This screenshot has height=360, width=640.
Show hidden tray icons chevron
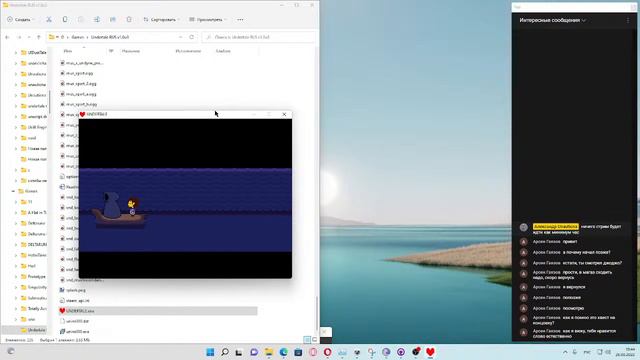pyautogui.click(x=565, y=352)
